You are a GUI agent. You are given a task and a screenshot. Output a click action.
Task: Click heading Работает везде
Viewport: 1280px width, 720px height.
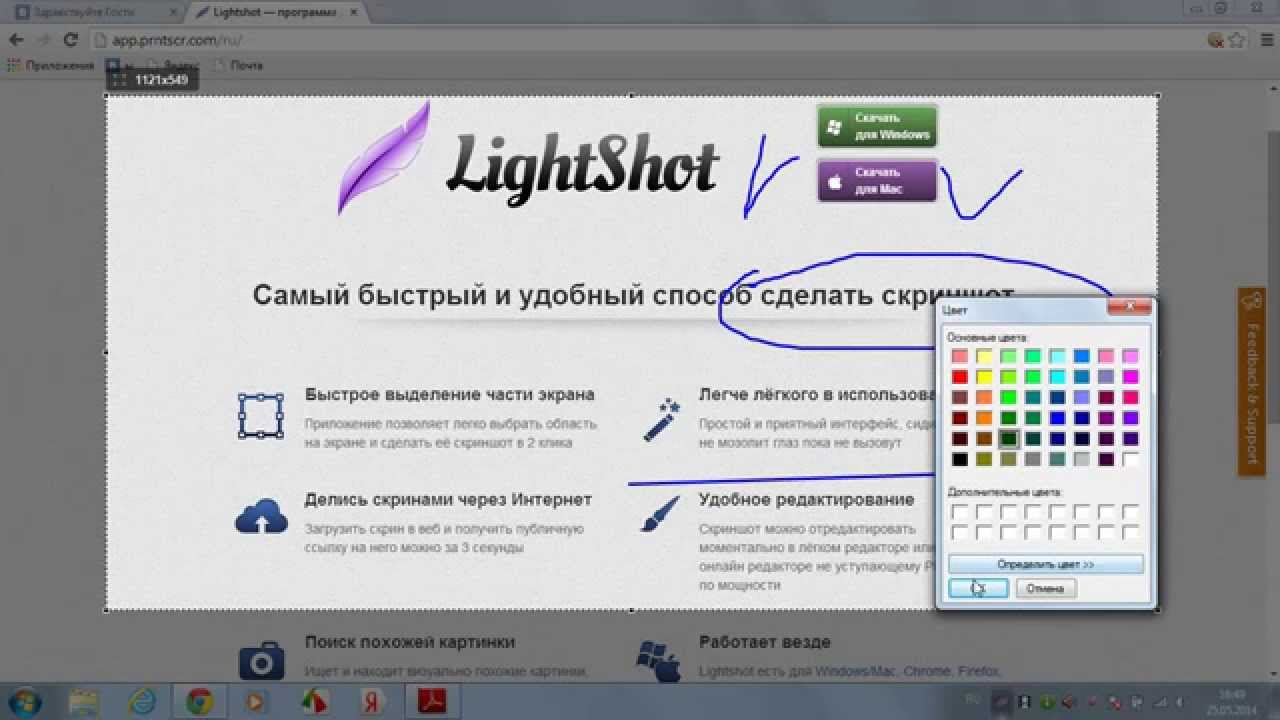click(x=765, y=642)
